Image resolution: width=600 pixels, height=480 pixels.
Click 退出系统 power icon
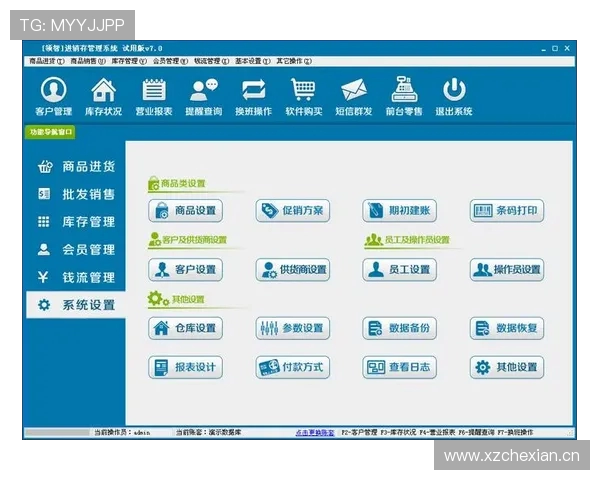[x=454, y=96]
